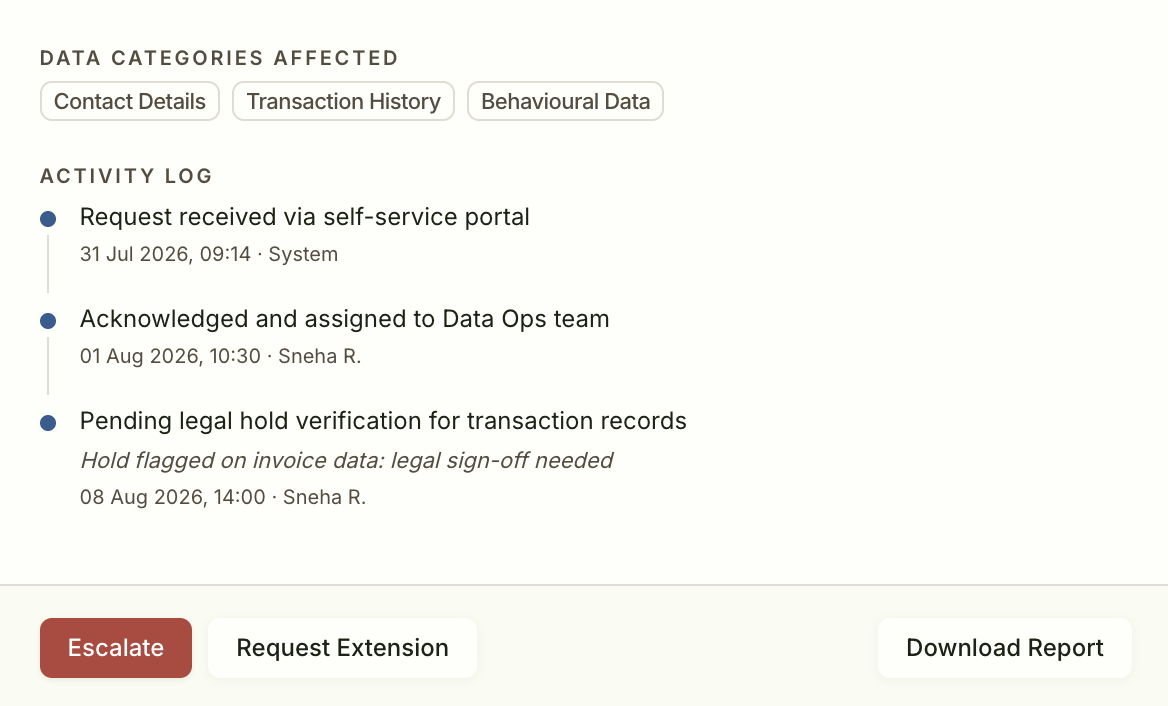Open 'Pending legal hold verification' log entry
The height and width of the screenshot is (706, 1168).
pos(383,421)
